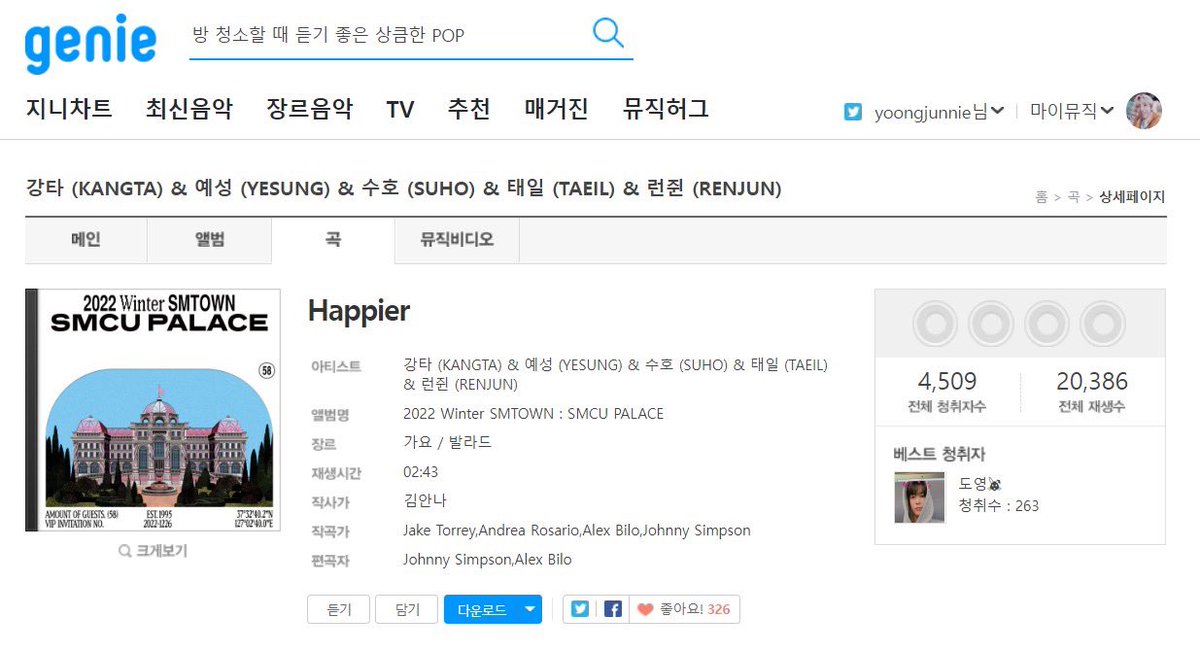
Task: Select the 곡 tab
Action: [333, 240]
